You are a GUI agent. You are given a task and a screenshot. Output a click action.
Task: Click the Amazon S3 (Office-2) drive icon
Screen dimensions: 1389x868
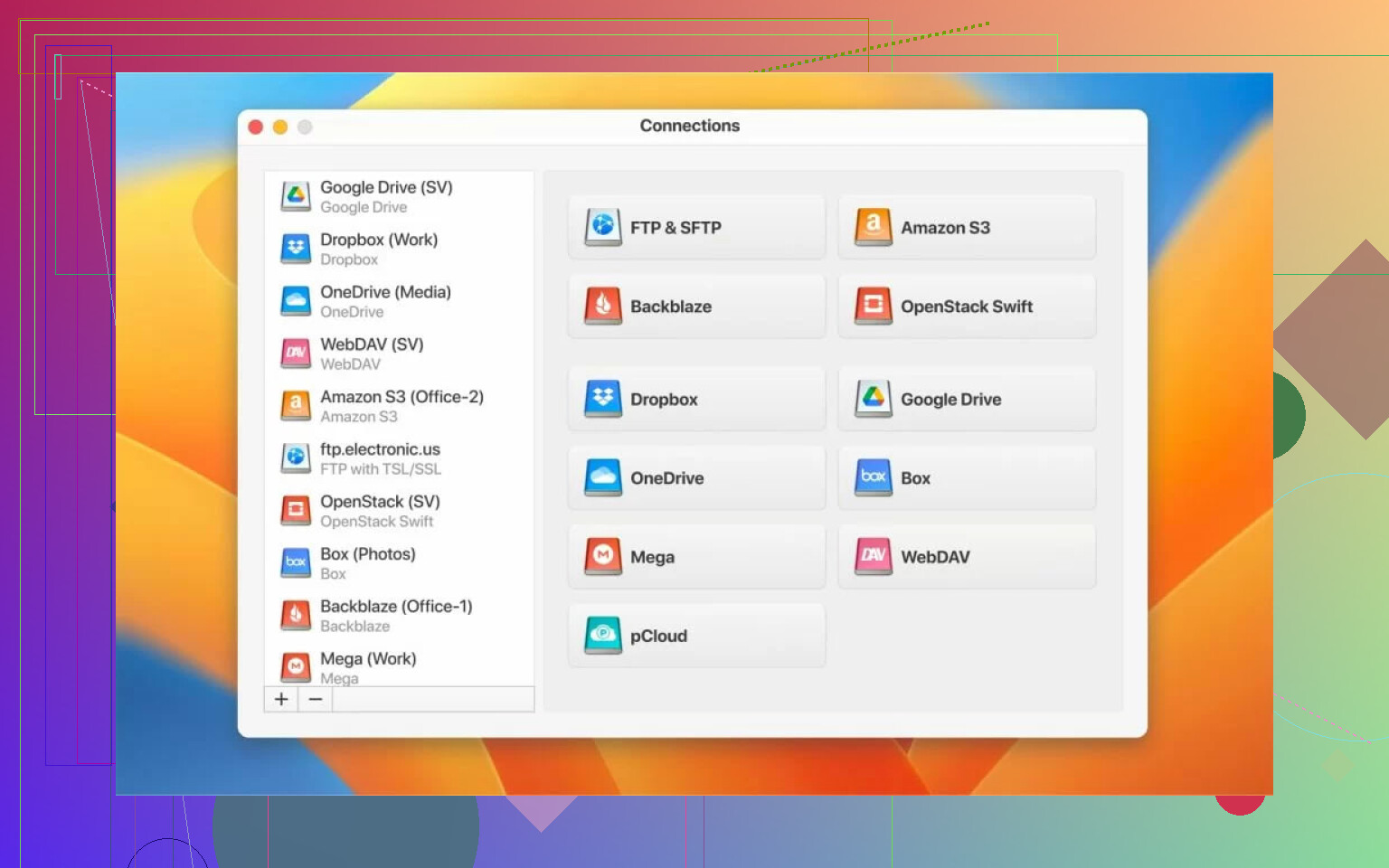pos(296,406)
